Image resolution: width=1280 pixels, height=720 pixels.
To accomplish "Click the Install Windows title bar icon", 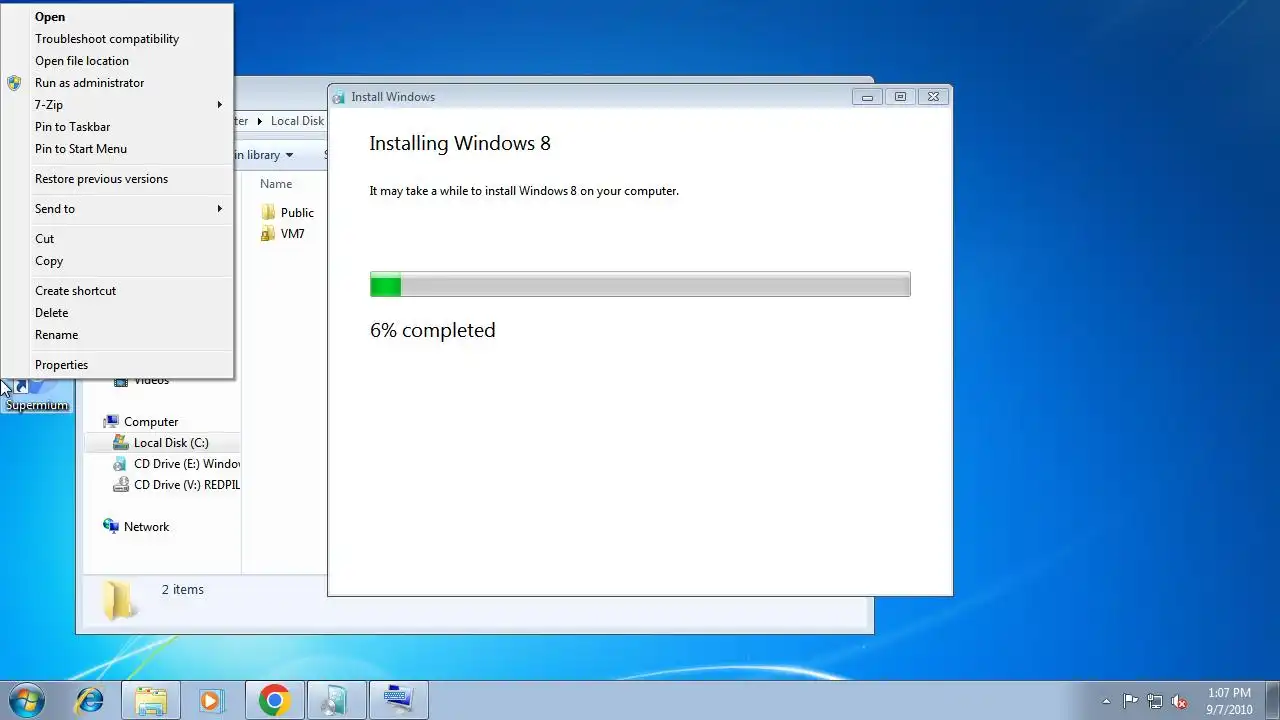I will [x=339, y=97].
